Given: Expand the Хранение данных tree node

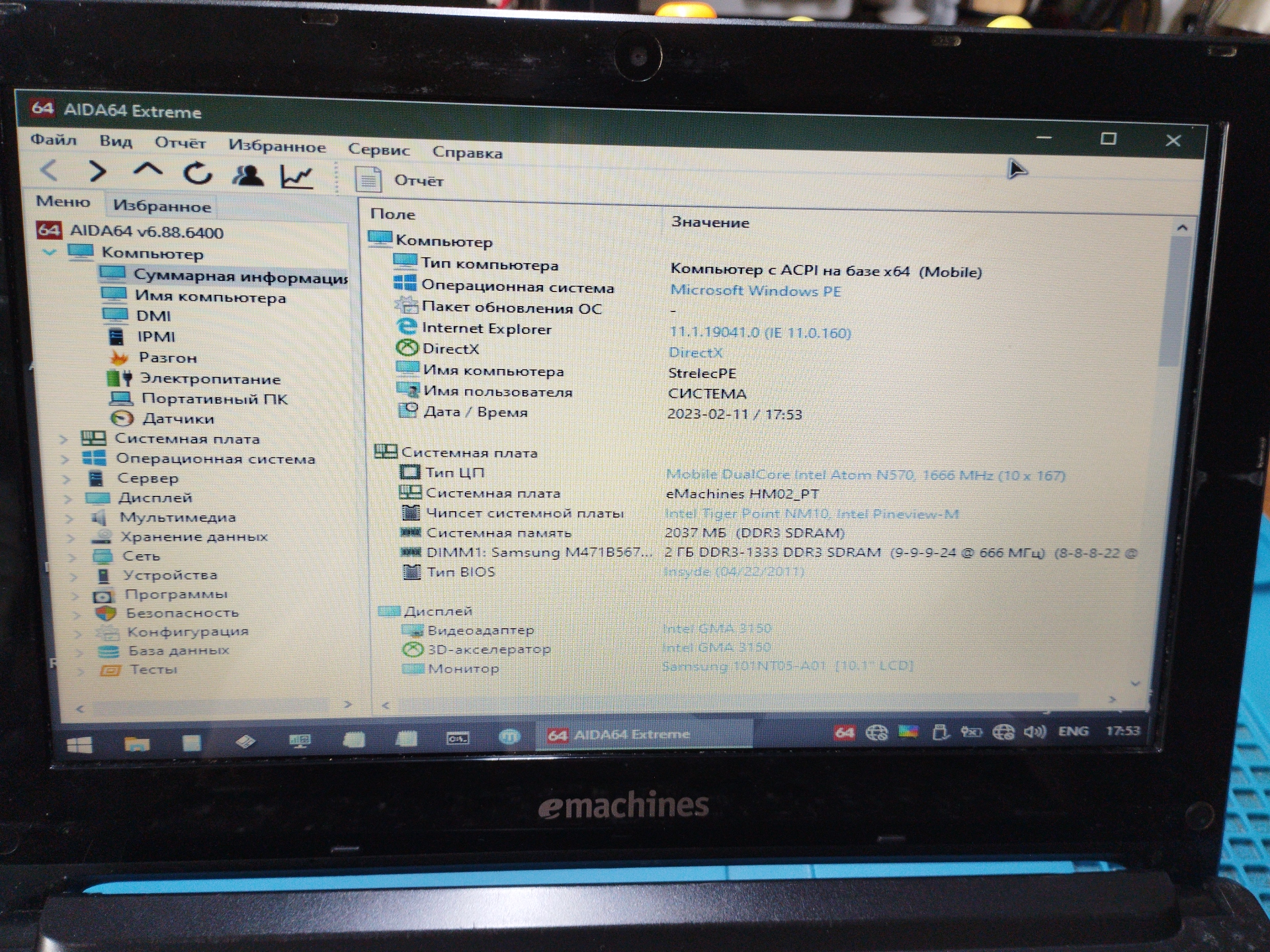Looking at the screenshot, I should point(70,537).
